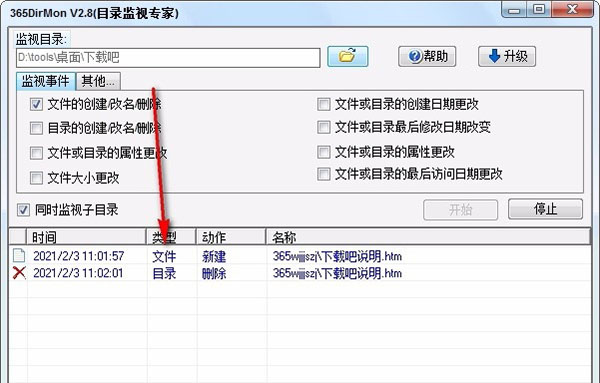Toggle 同时监视子目录 checkbox
600x383 pixels.
click(x=23, y=210)
